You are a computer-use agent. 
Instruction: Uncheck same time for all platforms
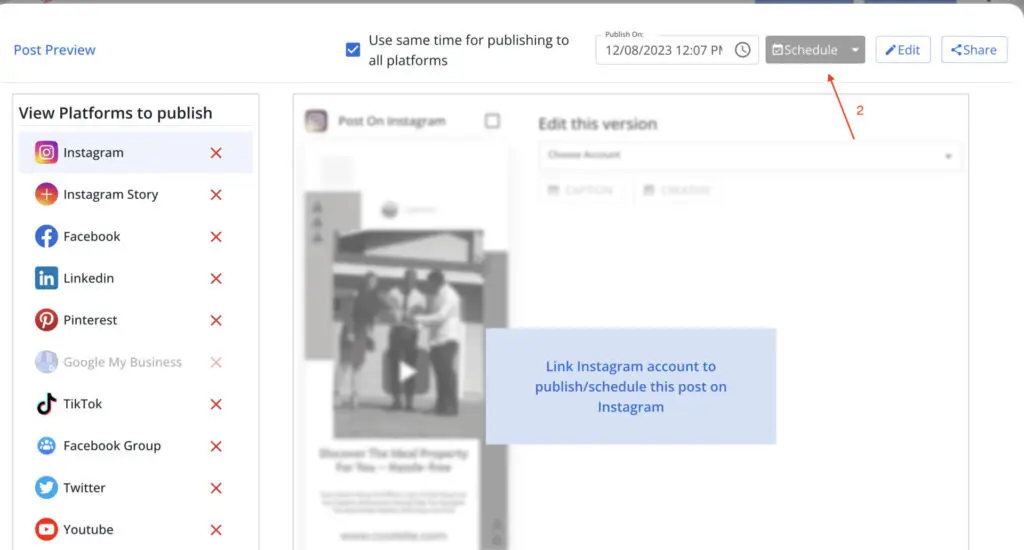point(353,50)
